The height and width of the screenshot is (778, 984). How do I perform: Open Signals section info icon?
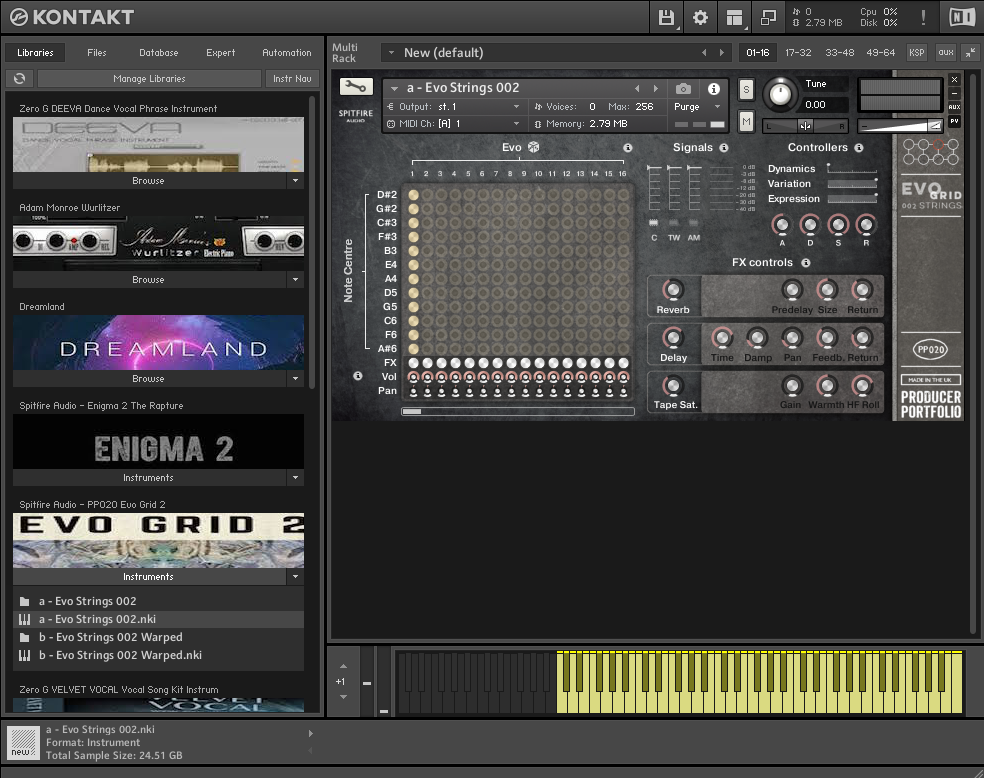pyautogui.click(x=724, y=147)
